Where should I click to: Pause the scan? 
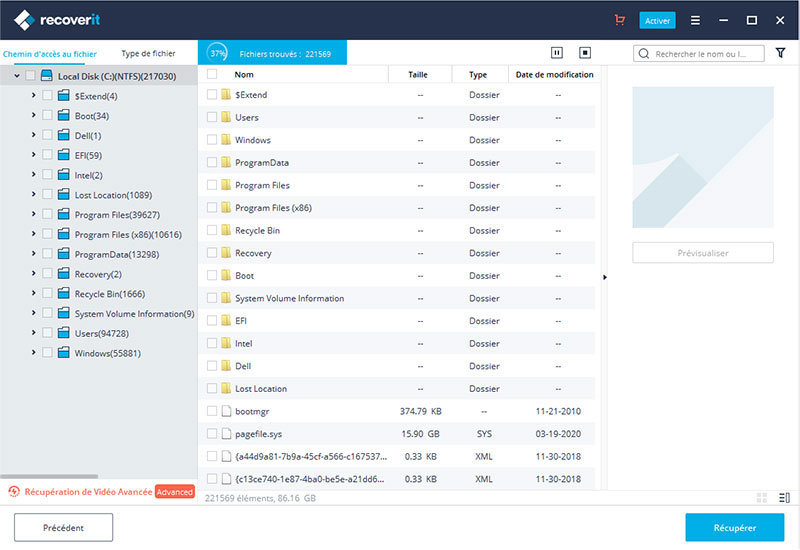tap(557, 53)
